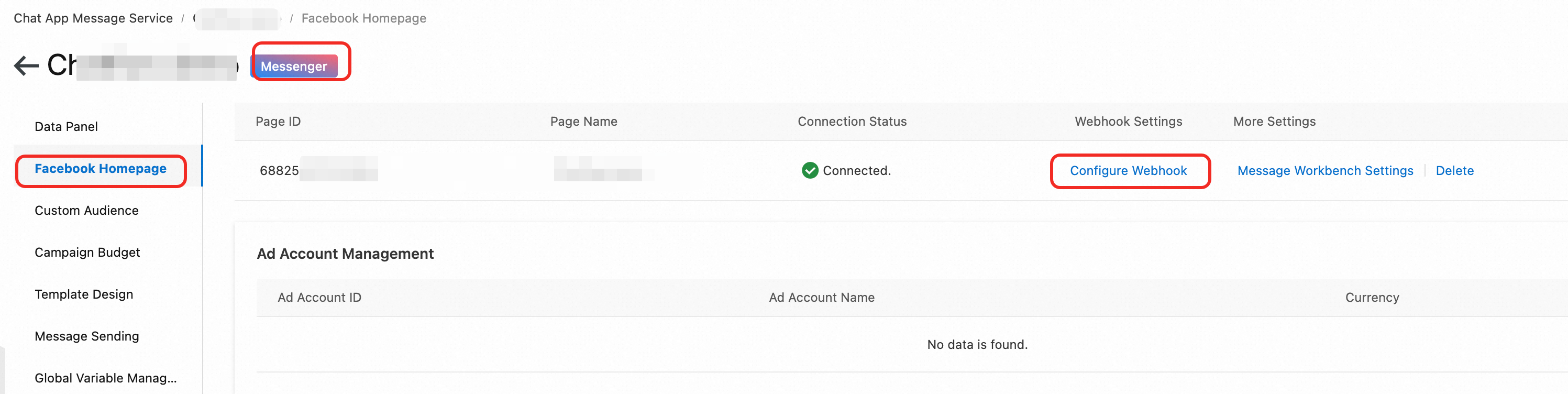Open the Data Panel menu item
1568x394 pixels.
pos(66,127)
